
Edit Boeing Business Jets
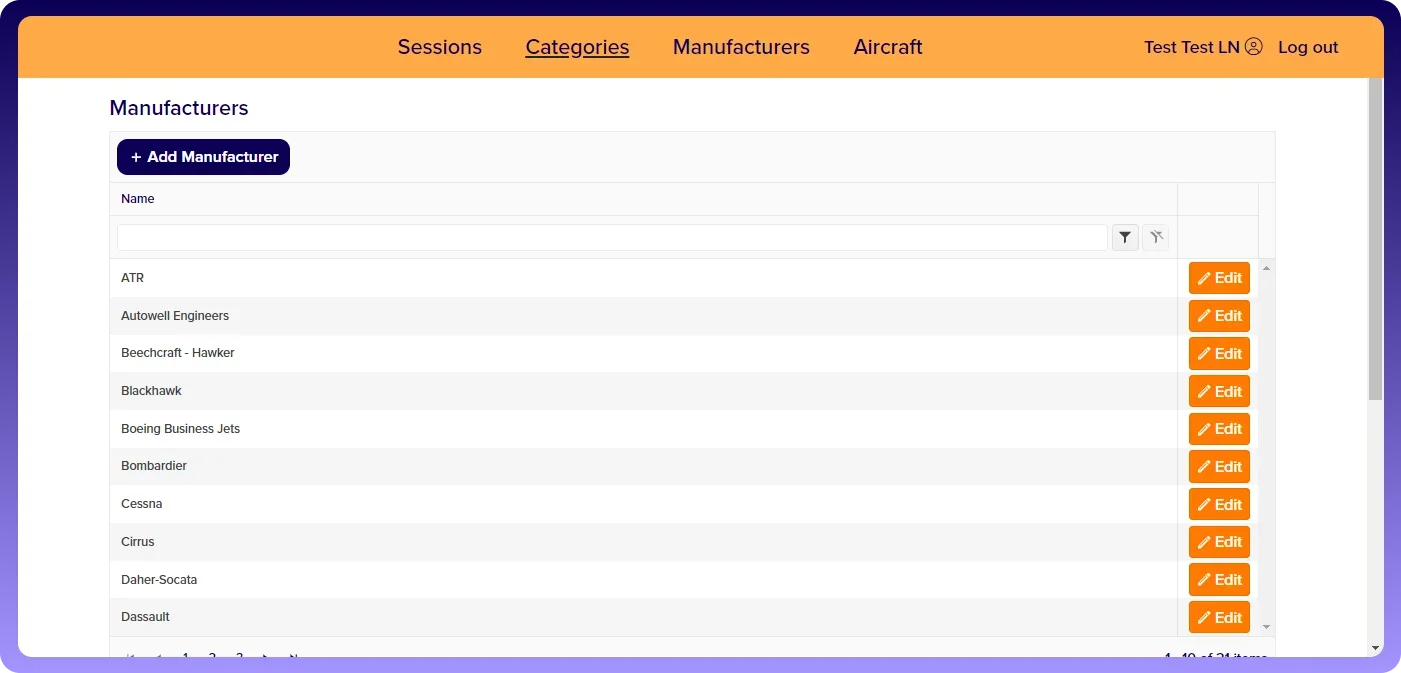pyautogui.click(x=1219, y=429)
